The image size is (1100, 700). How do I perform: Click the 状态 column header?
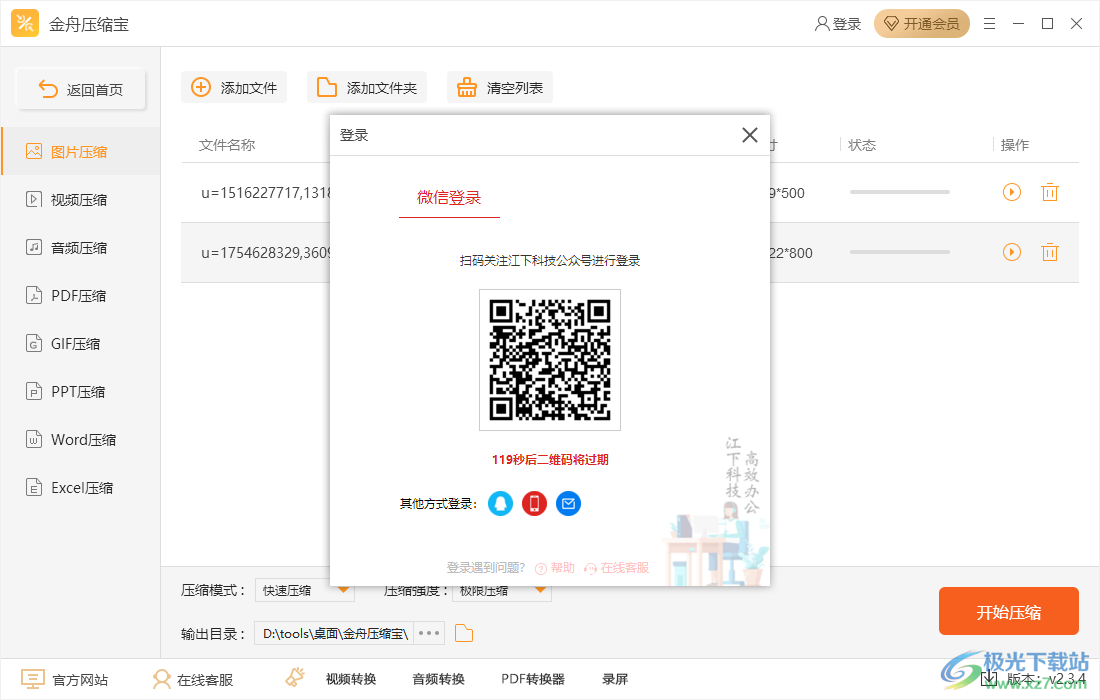[x=862, y=145]
